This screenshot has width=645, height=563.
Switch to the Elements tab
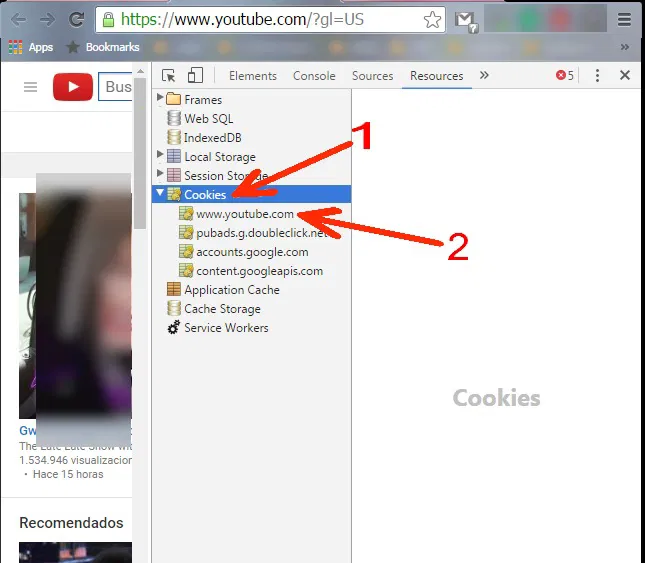click(252, 76)
